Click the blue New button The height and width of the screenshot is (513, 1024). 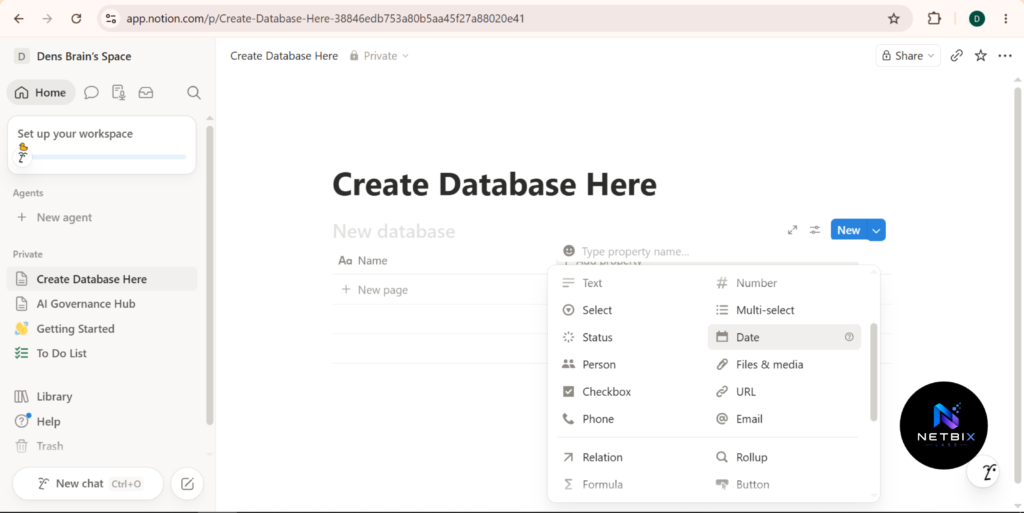848,230
